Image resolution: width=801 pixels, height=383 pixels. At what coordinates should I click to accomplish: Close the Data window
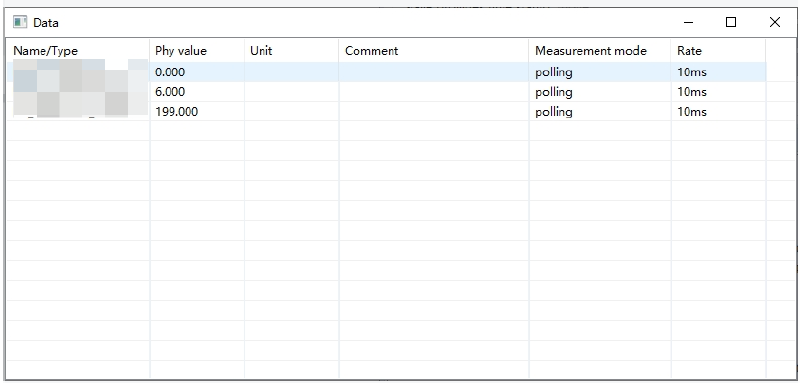tap(774, 22)
